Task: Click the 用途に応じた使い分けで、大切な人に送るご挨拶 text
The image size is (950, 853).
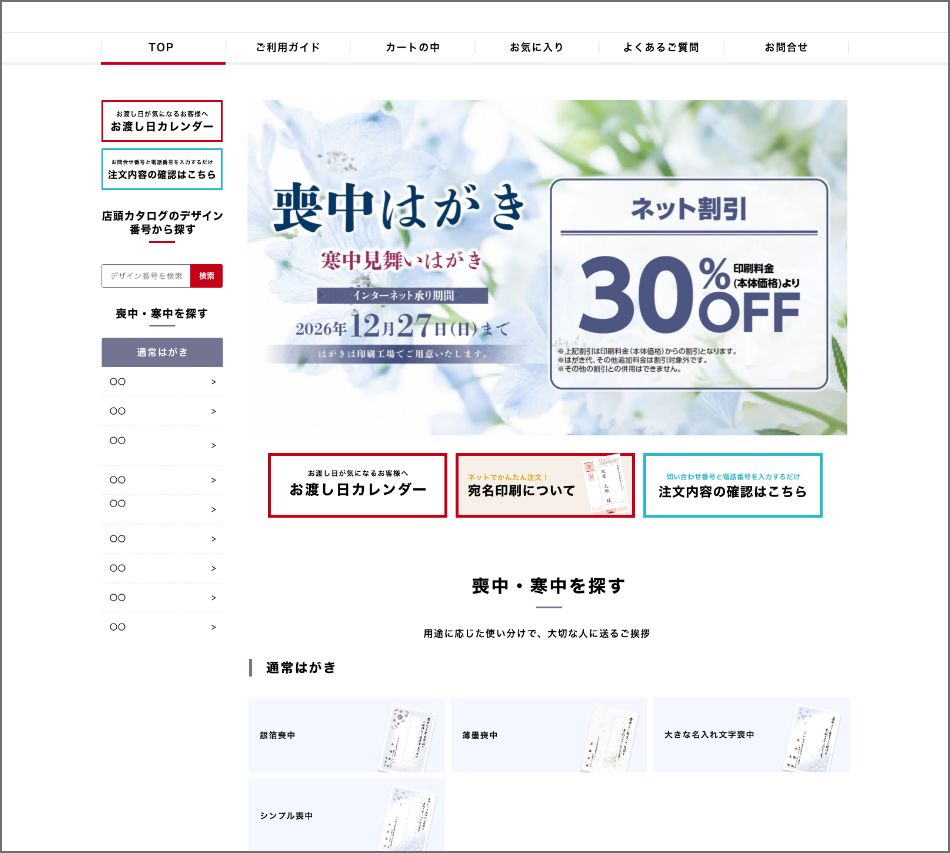Action: coord(537,634)
